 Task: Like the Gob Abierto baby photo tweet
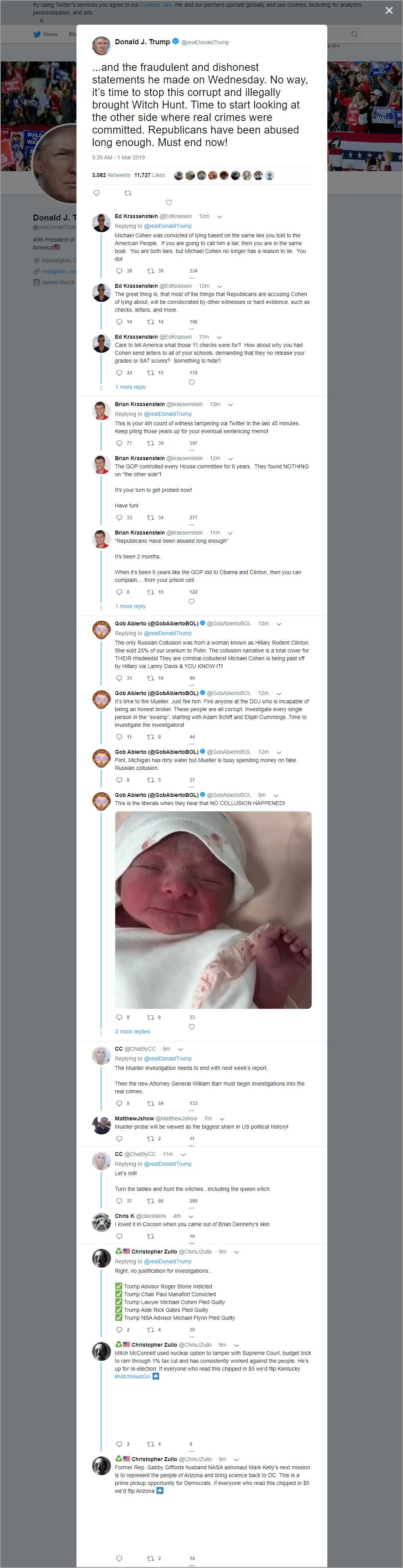click(191, 1027)
